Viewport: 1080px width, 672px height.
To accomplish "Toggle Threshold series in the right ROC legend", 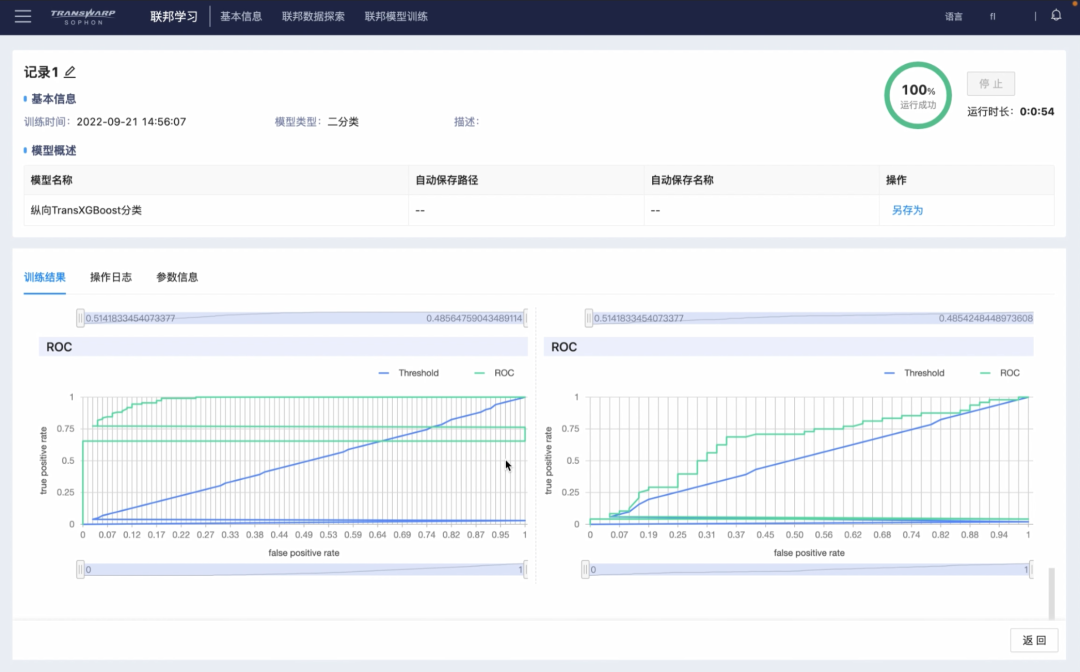I will 914,372.
